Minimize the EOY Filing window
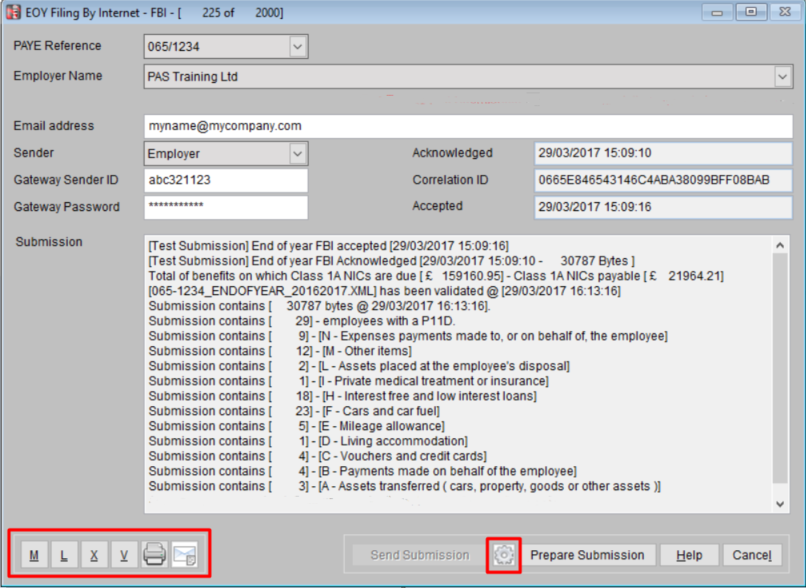Image resolution: width=806 pixels, height=588 pixels. pos(717,12)
